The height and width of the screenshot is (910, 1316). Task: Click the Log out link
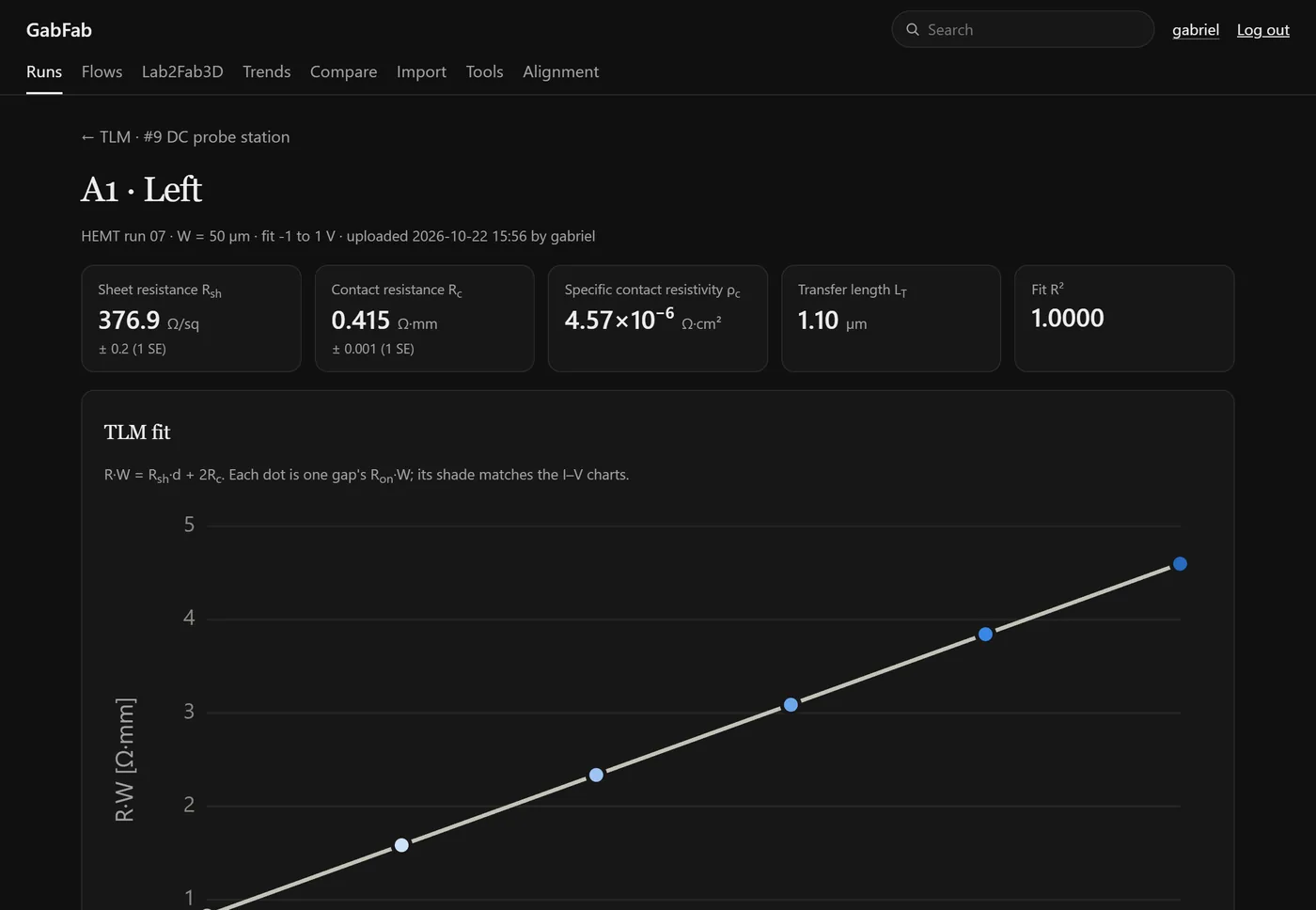pos(1263,30)
